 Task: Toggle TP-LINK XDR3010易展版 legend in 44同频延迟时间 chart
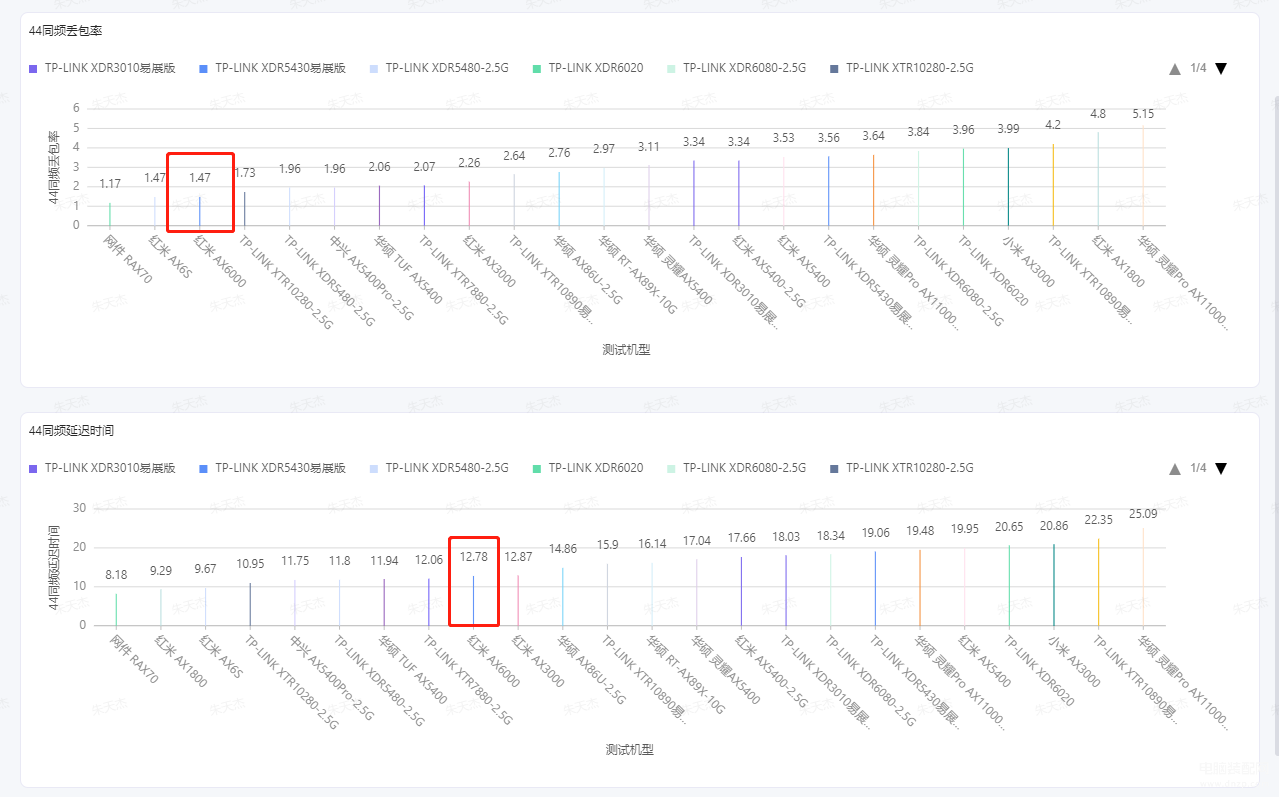click(x=102, y=468)
